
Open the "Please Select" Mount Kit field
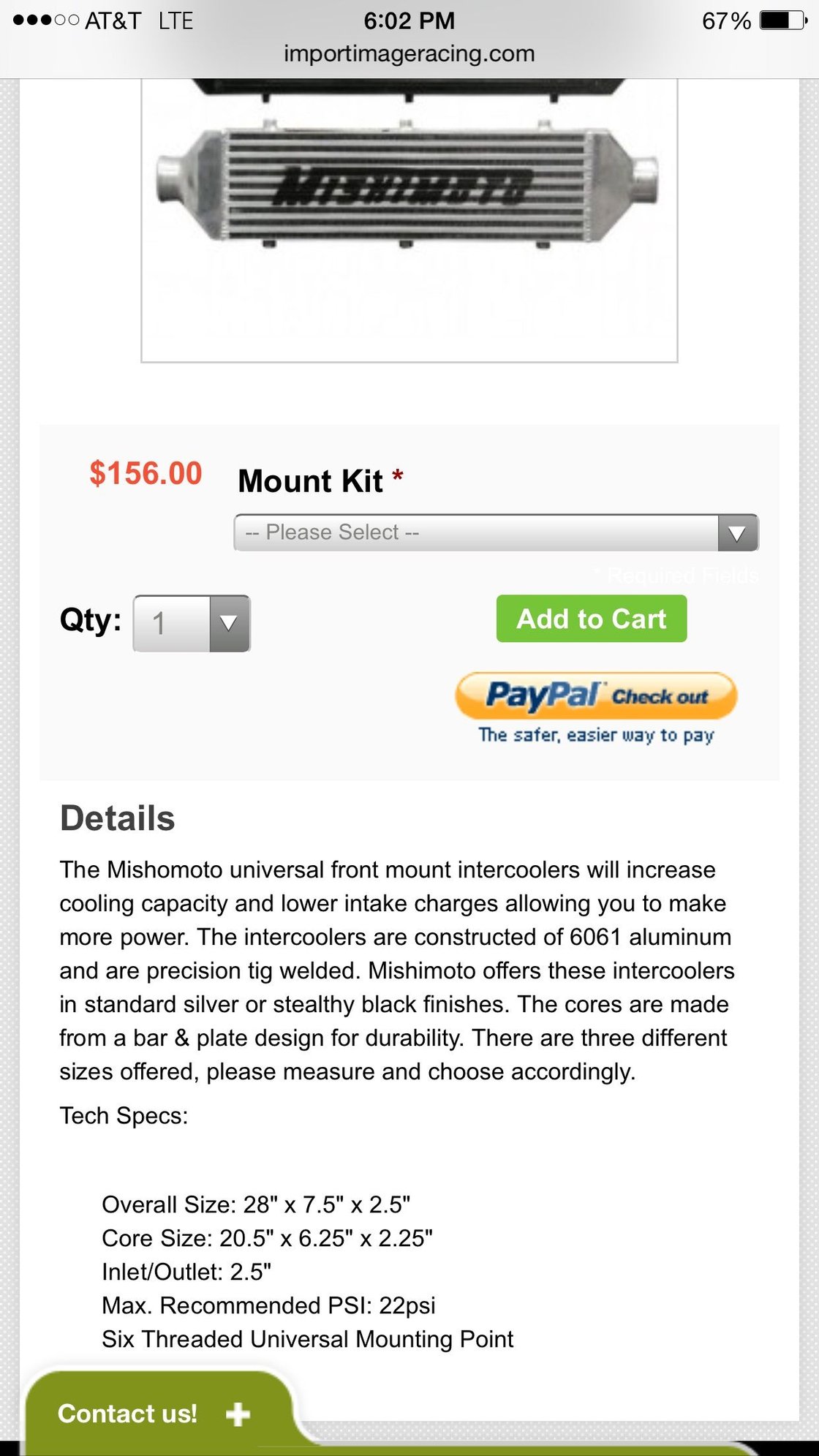coord(477,533)
